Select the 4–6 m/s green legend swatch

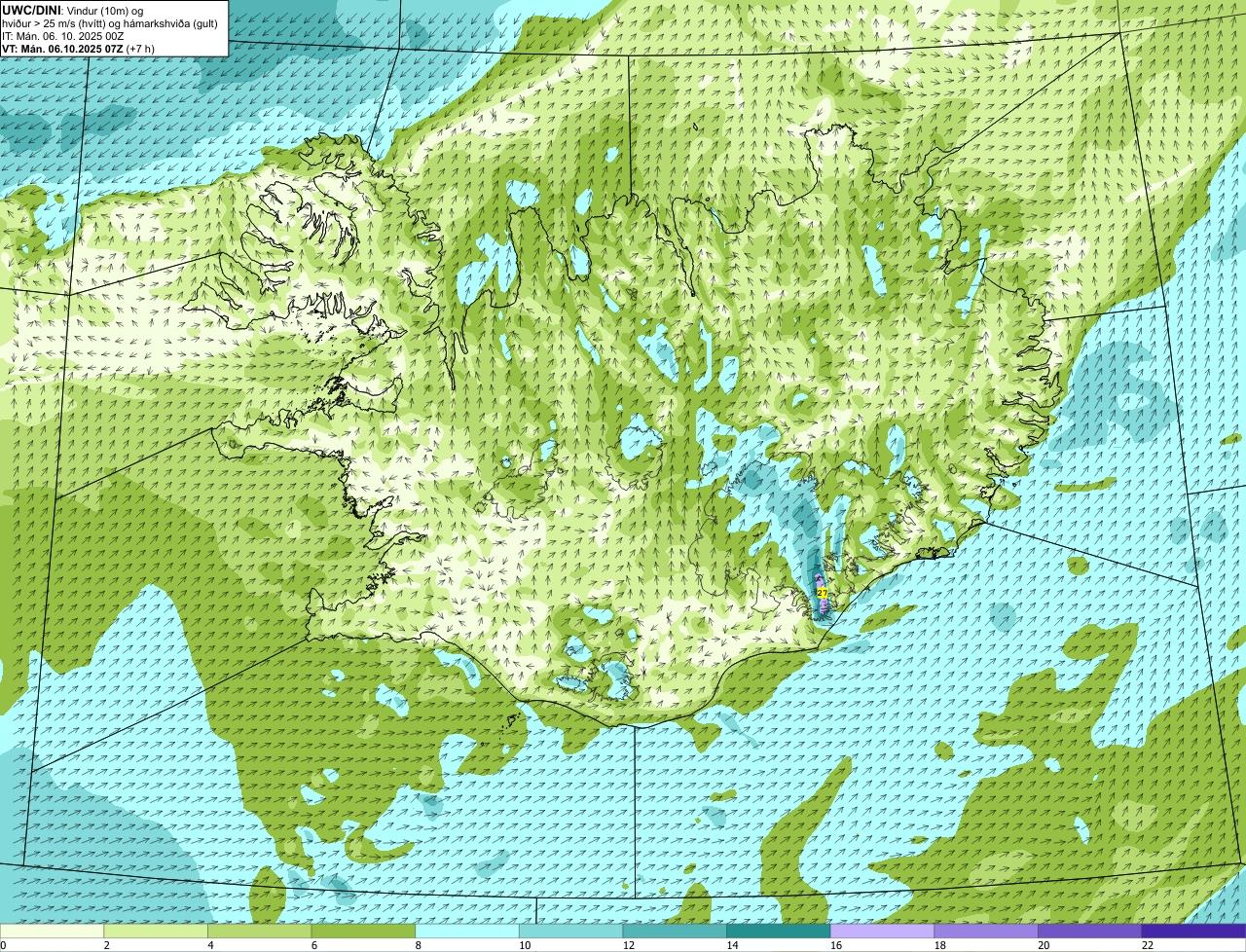coord(260,931)
